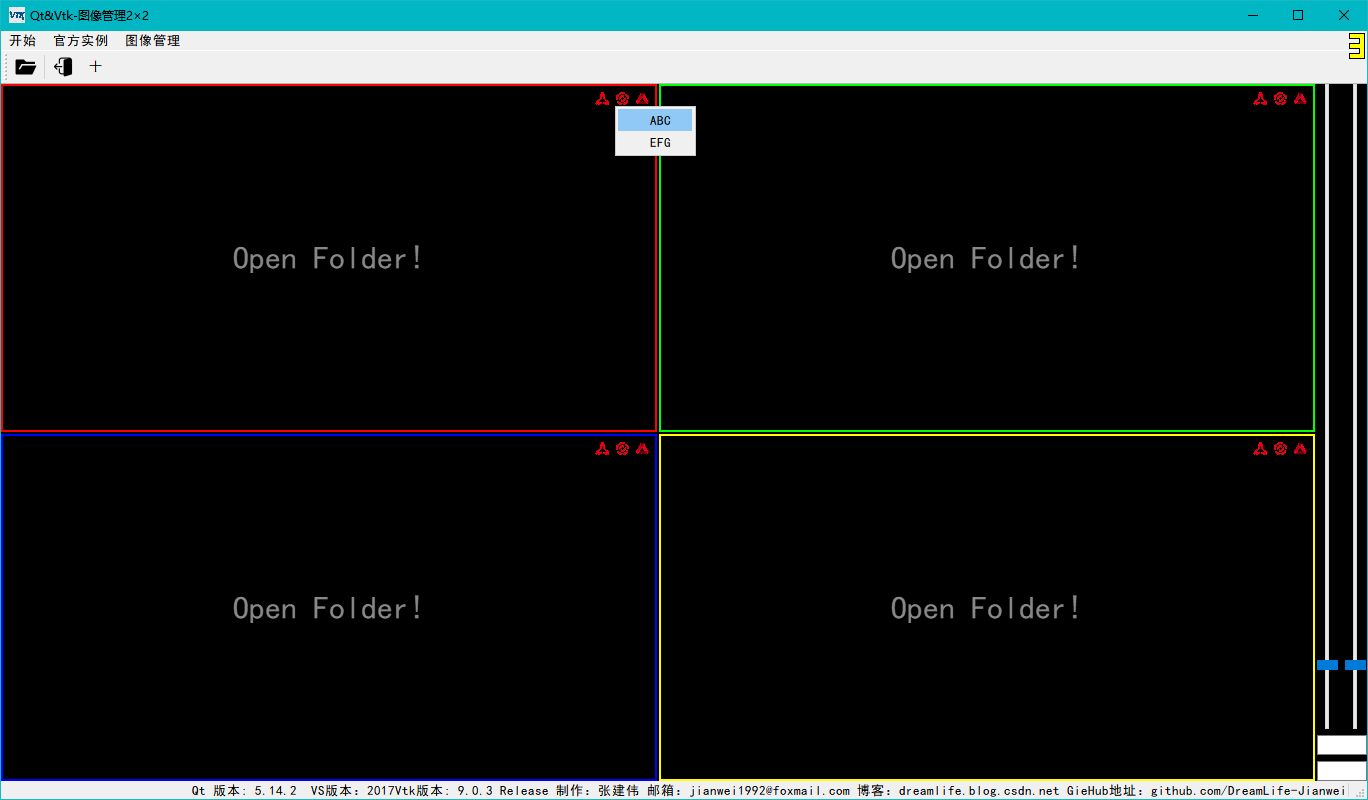Click the Qt 版本: 5.14.2 status text
Image resolution: width=1368 pixels, height=800 pixels.
coord(244,791)
